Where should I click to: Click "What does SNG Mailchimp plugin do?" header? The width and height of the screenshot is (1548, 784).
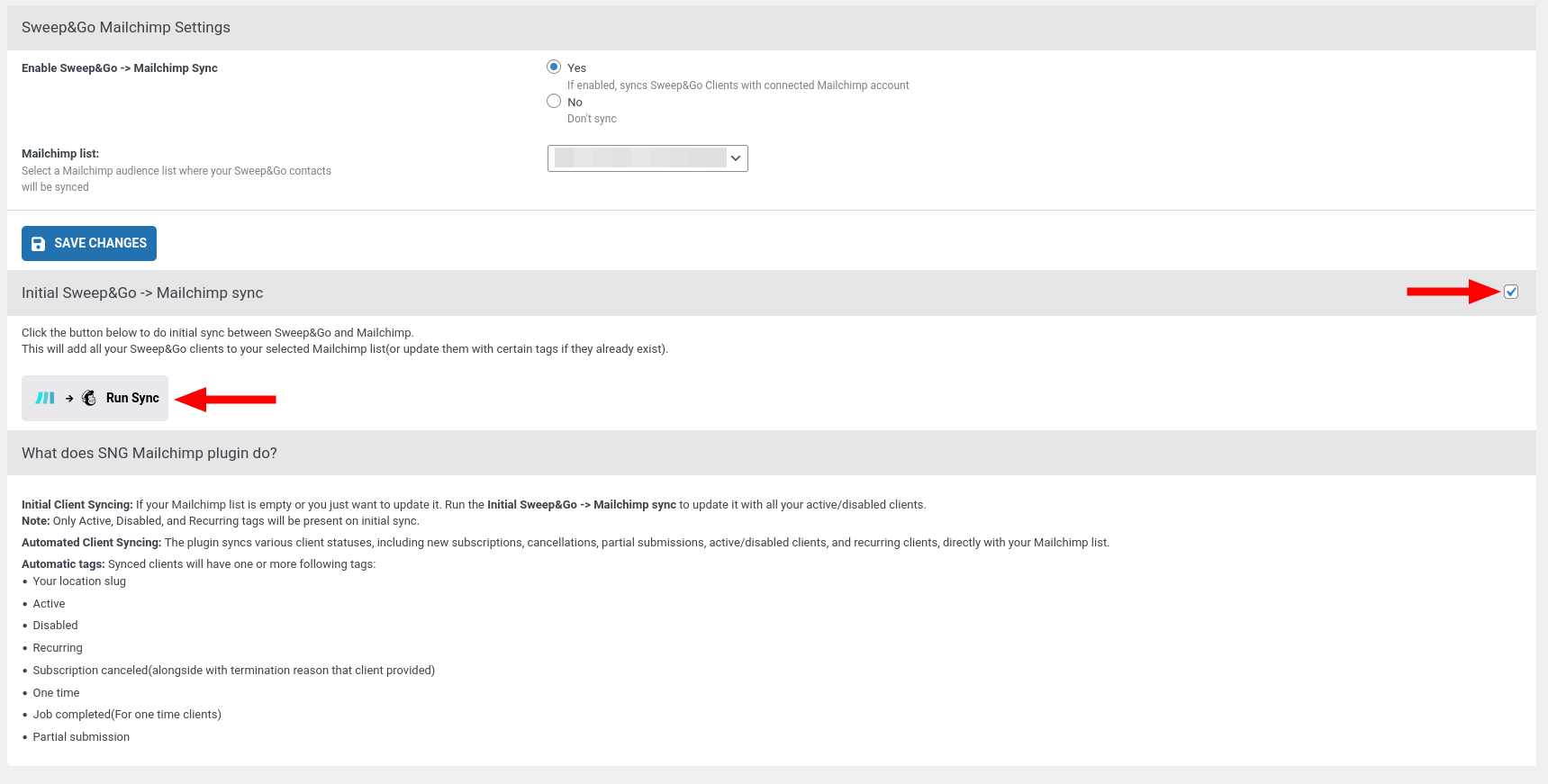click(149, 454)
